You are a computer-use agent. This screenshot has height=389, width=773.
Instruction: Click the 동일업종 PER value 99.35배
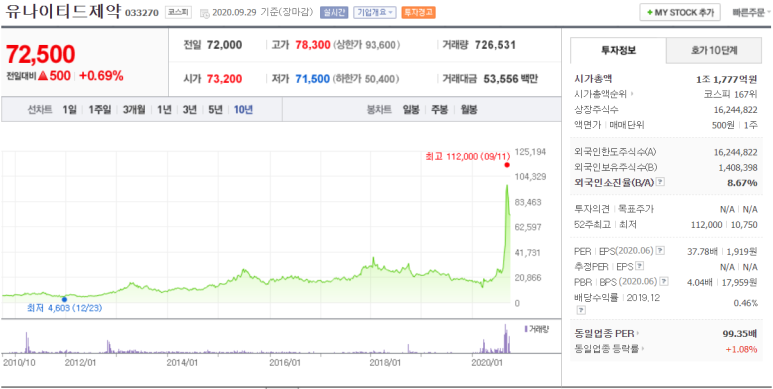(740, 334)
